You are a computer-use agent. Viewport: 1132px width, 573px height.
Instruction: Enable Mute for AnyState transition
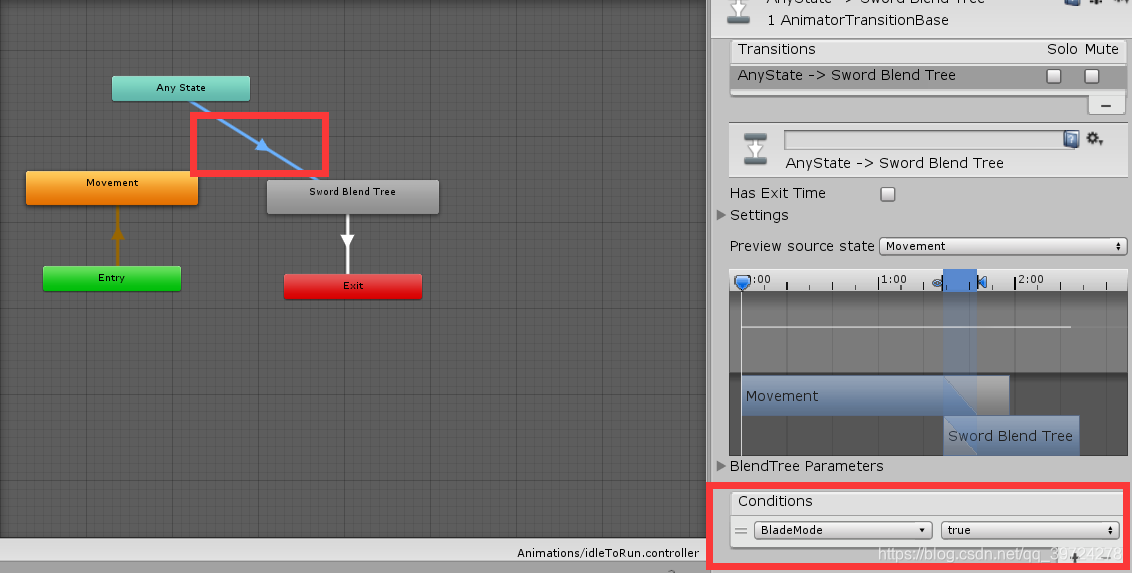point(1092,76)
